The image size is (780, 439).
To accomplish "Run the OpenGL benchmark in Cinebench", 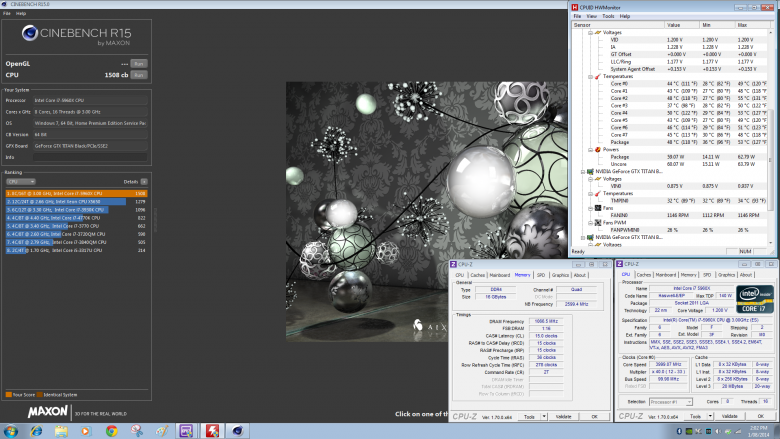I will (x=139, y=64).
